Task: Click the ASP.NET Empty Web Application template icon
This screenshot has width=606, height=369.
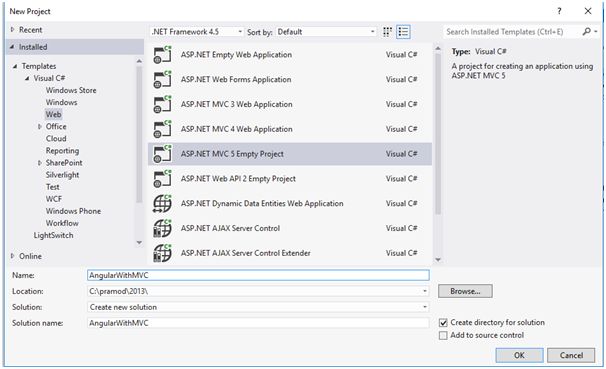Action: click(x=162, y=54)
